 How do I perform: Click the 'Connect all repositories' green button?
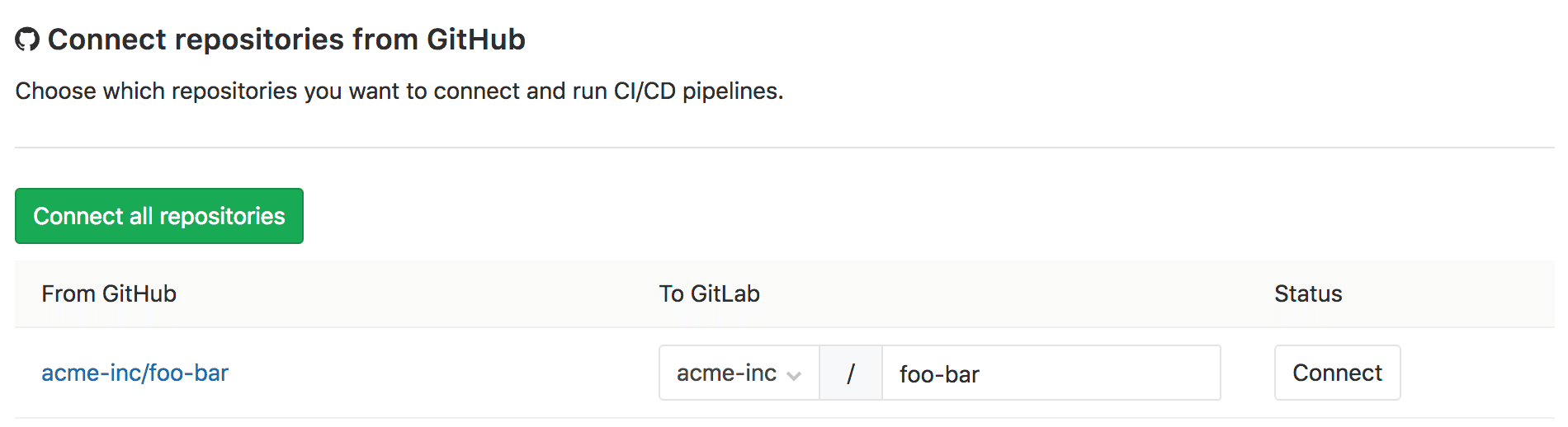tap(159, 216)
